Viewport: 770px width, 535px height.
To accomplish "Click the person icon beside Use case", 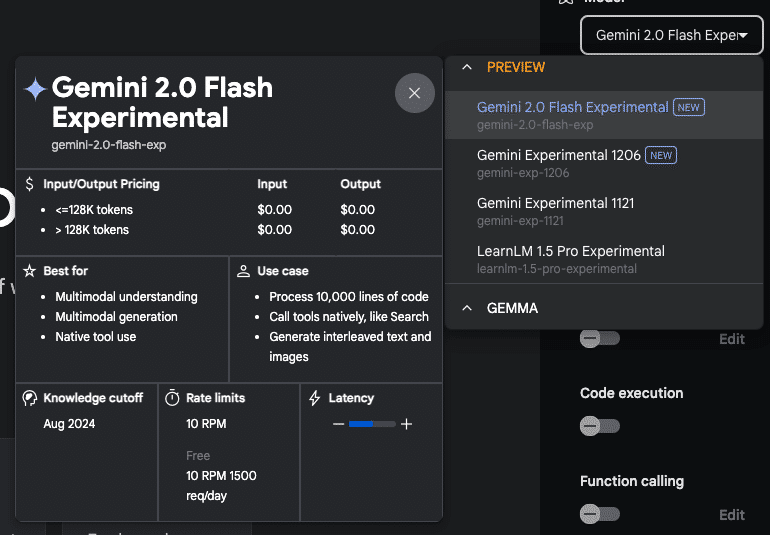I will [243, 271].
